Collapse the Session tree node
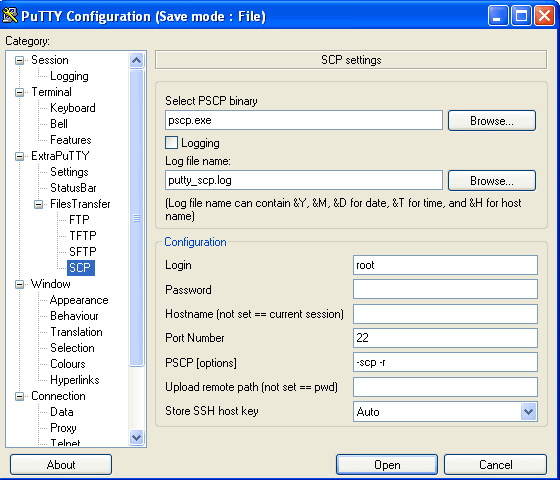 [19, 60]
